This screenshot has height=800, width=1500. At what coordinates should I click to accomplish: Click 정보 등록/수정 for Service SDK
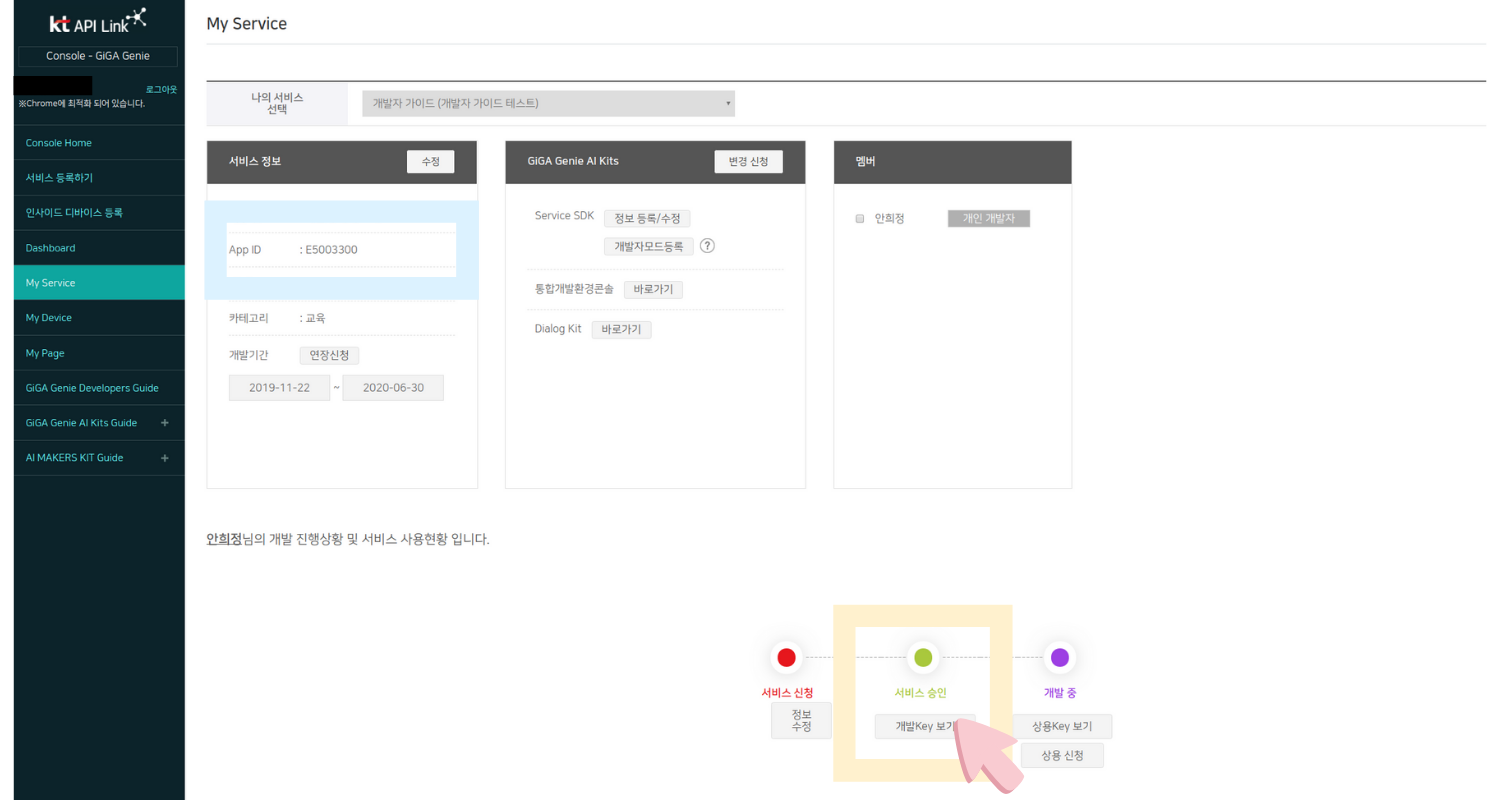[x=647, y=218]
